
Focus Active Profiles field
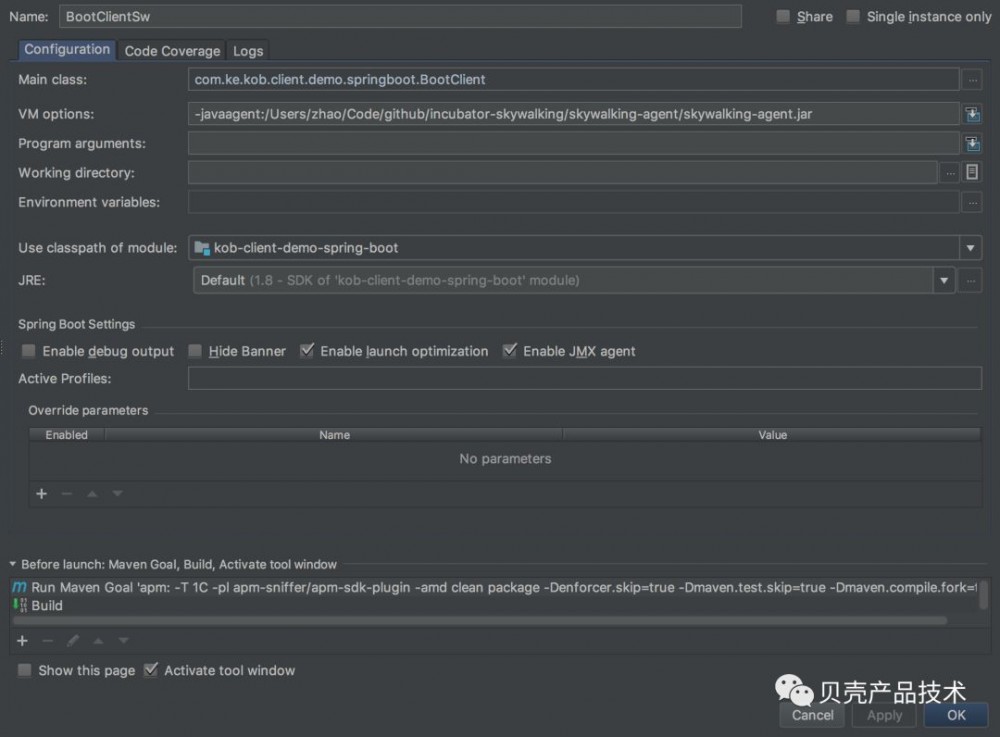pyautogui.click(x=585, y=378)
